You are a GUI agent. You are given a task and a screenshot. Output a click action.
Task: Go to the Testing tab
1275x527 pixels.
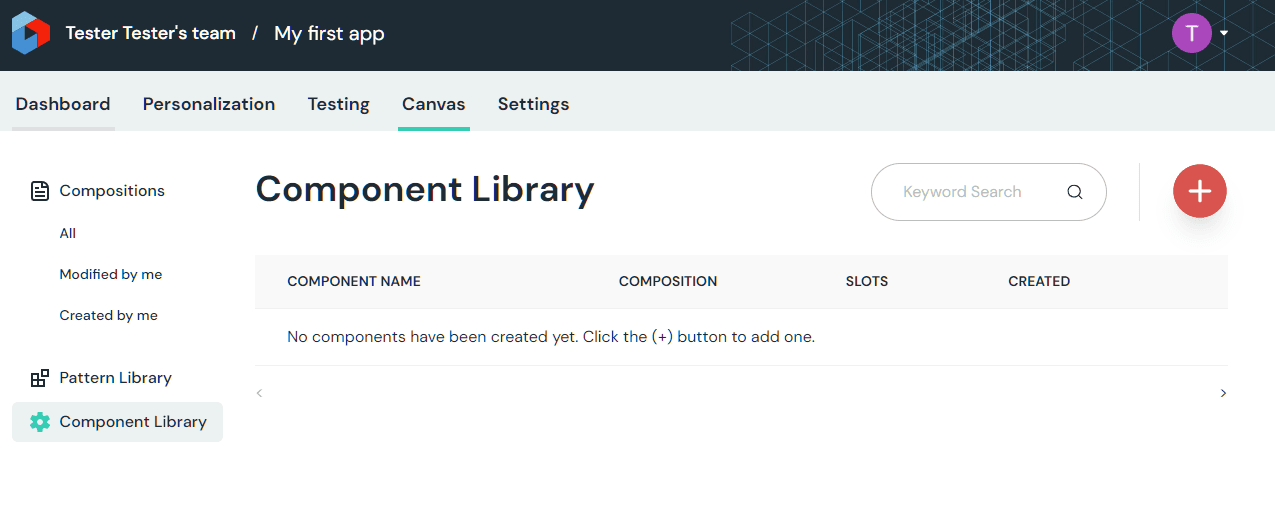[x=338, y=104]
